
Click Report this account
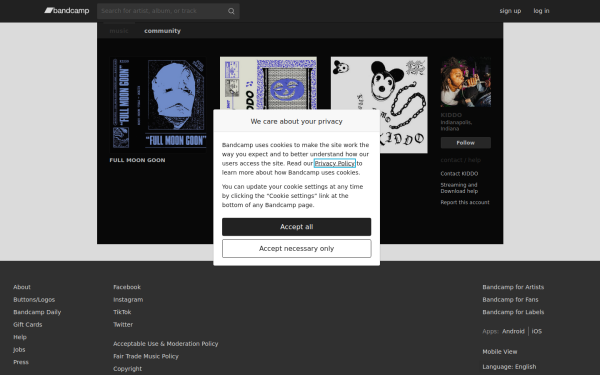(x=465, y=202)
